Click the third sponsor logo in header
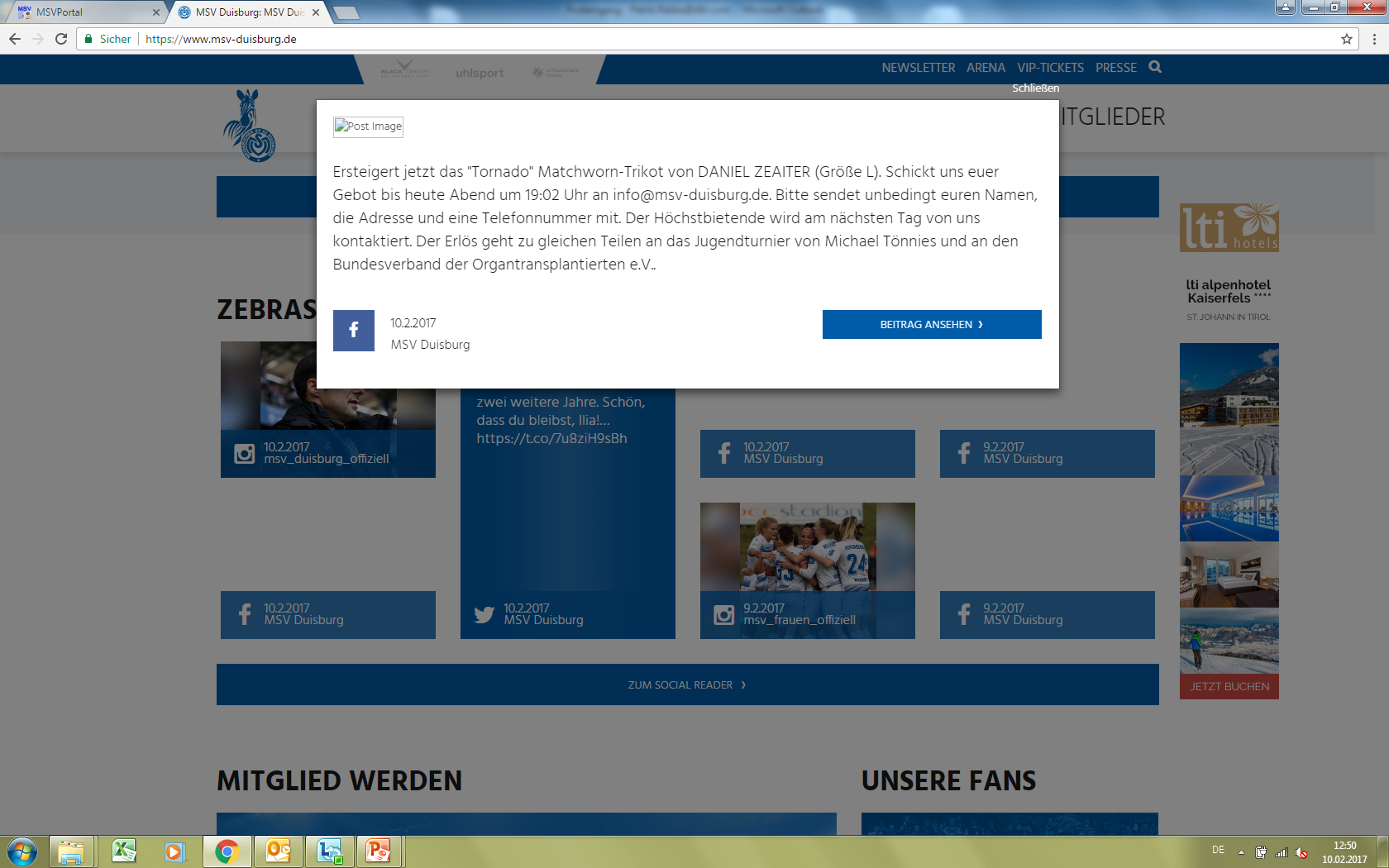This screenshot has width=1389, height=868. [x=556, y=73]
